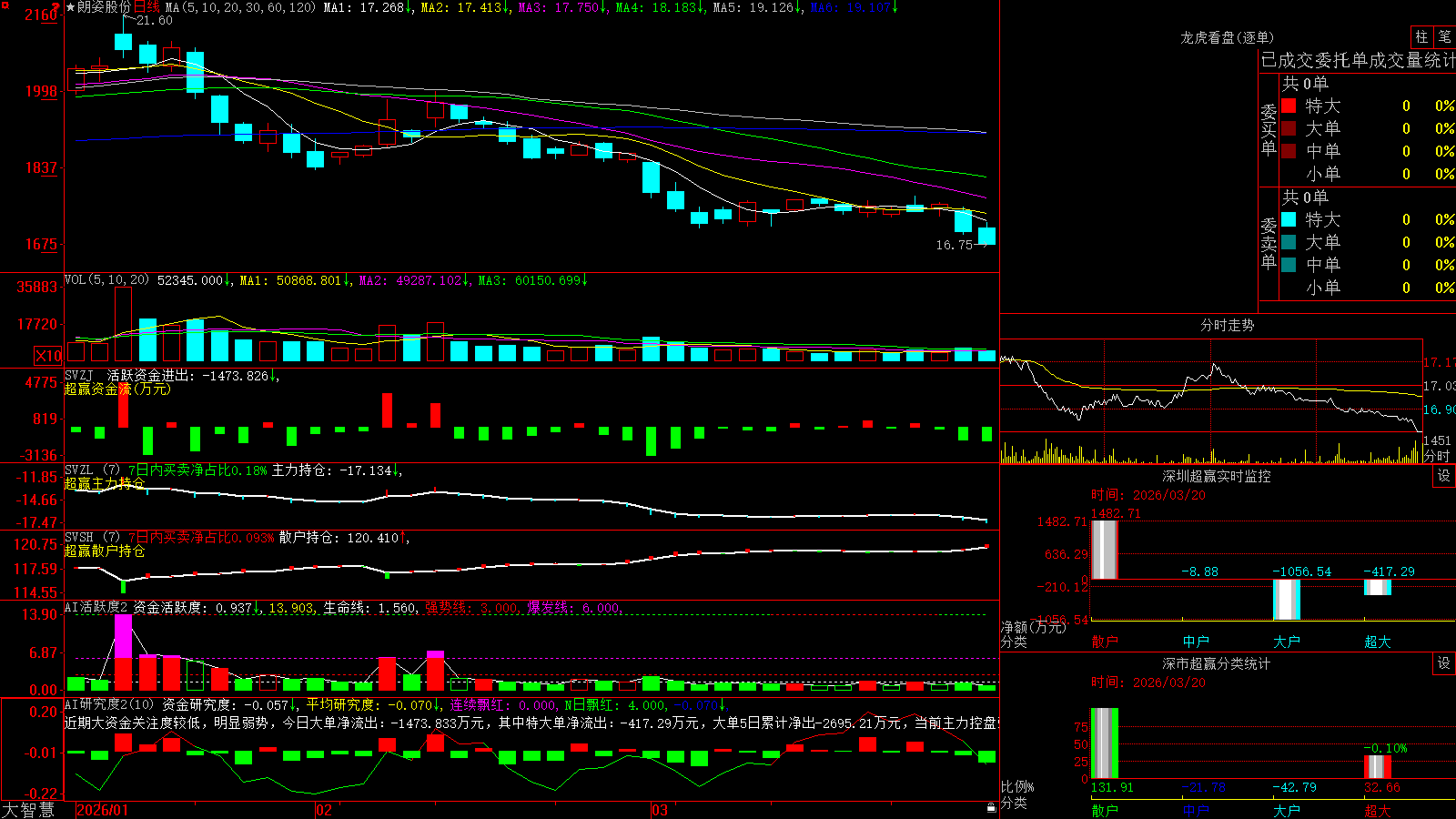Click the 中户 label in 深圳超赢实时监控

pyautogui.click(x=1196, y=642)
